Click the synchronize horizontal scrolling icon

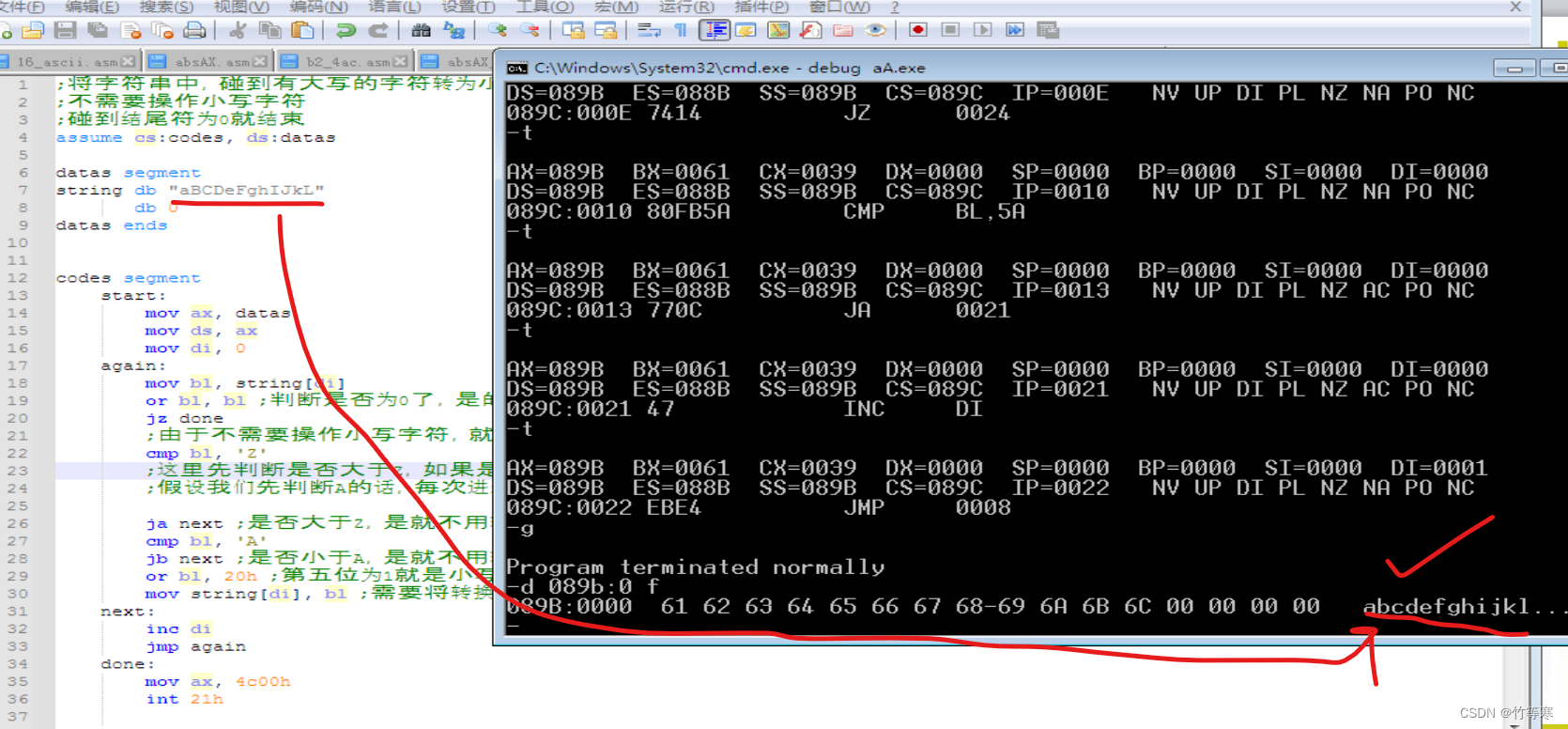tap(606, 31)
